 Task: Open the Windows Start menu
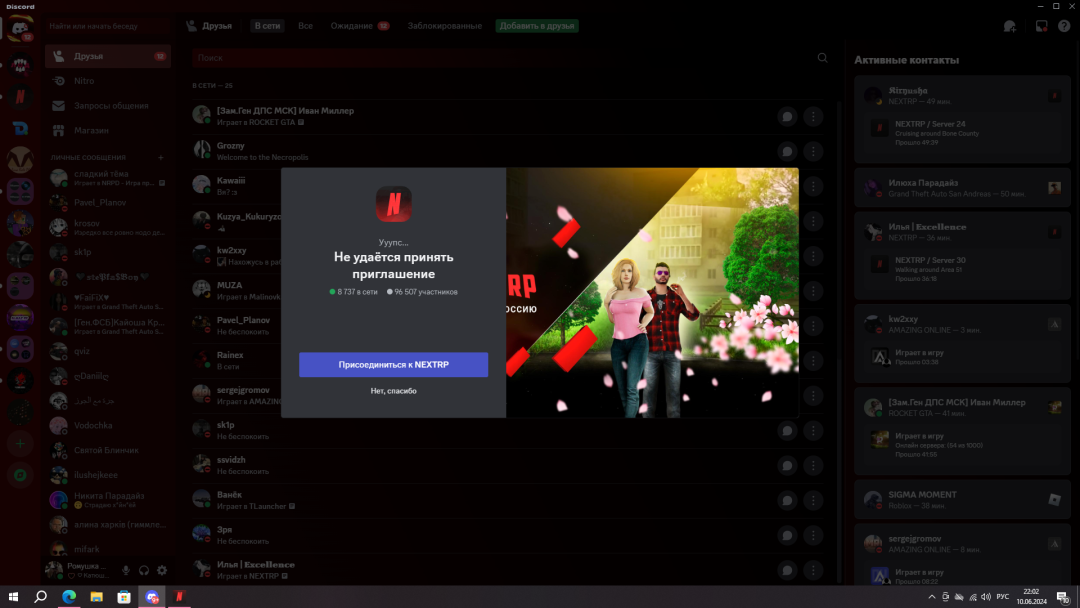(x=13, y=597)
